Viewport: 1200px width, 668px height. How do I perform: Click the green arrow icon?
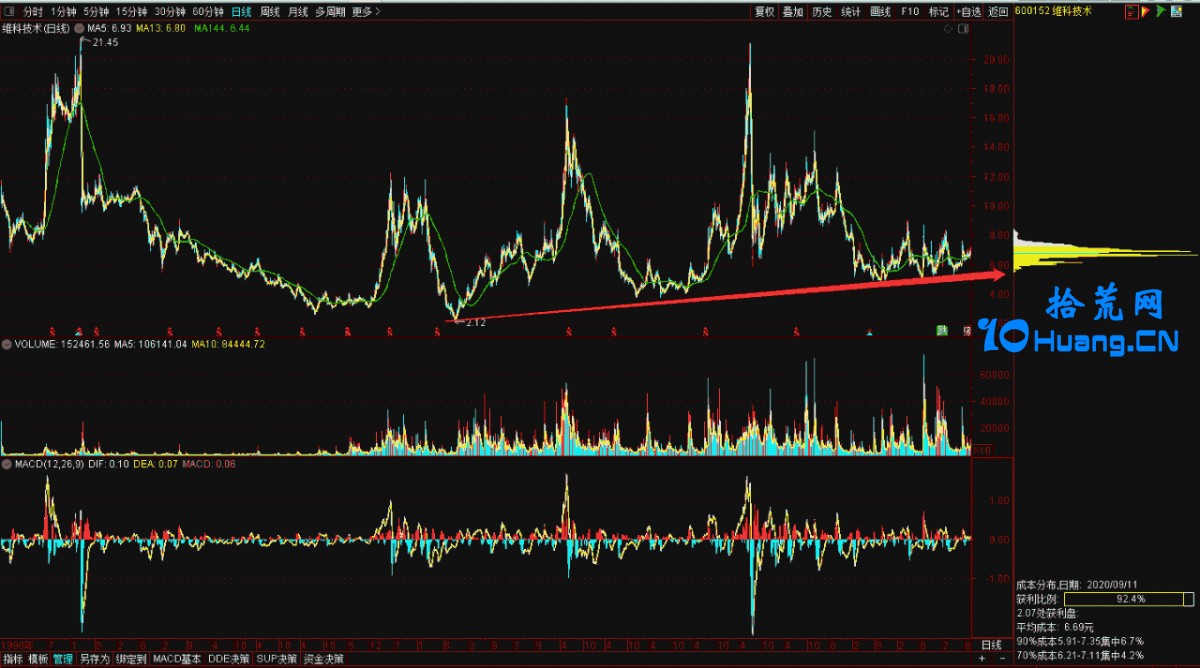click(1161, 11)
